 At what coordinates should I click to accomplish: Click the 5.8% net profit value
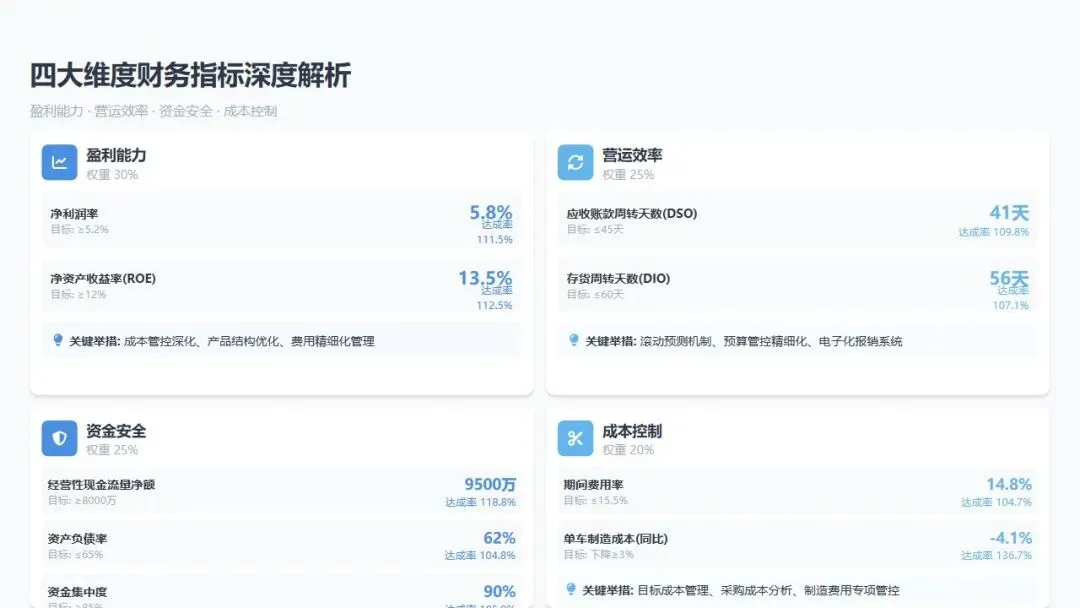[x=490, y=212]
